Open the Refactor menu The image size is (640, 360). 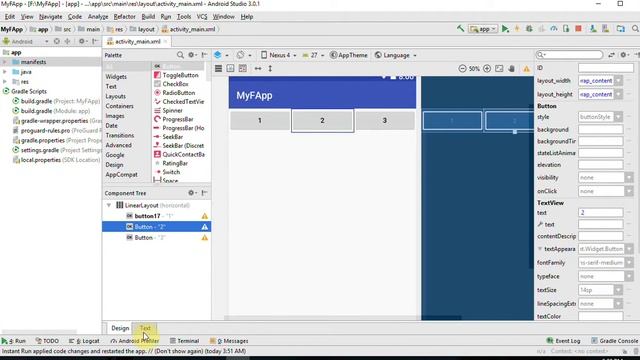click(124, 17)
